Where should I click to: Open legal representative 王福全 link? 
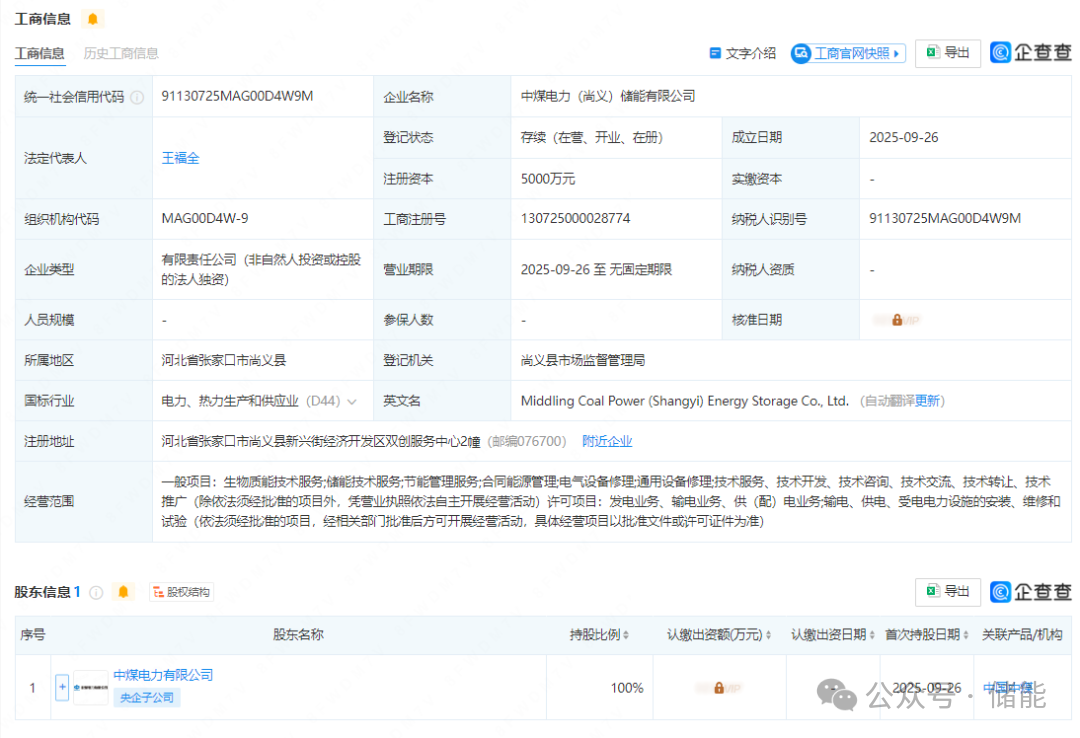(181, 158)
